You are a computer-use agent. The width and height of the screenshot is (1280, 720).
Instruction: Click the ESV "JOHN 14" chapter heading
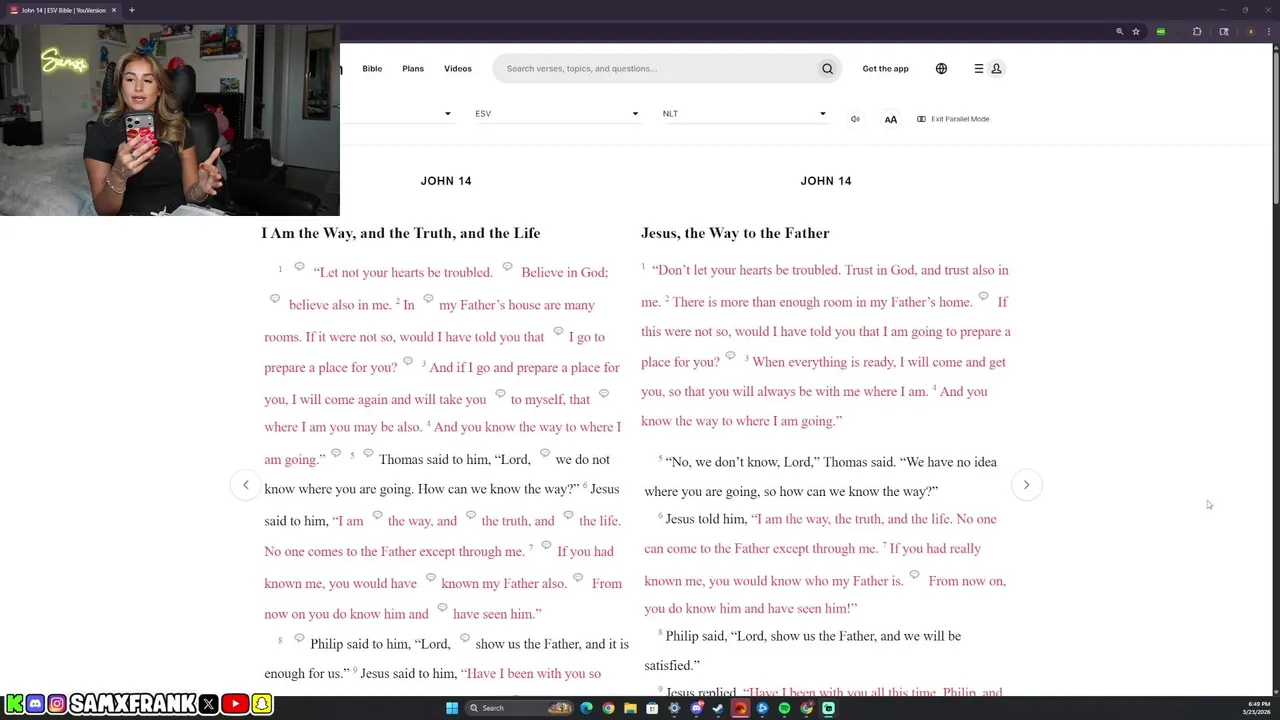[446, 181]
